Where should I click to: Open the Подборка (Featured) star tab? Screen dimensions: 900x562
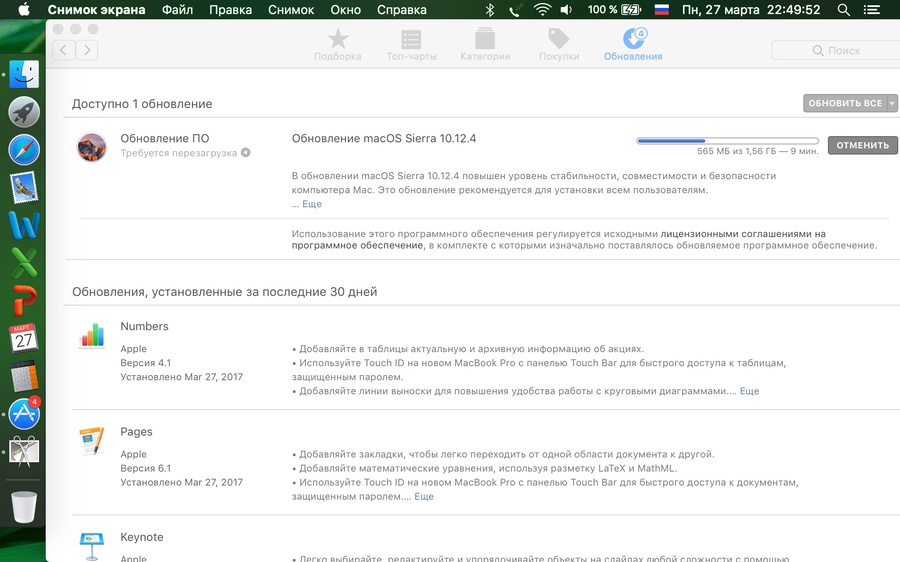coord(338,45)
